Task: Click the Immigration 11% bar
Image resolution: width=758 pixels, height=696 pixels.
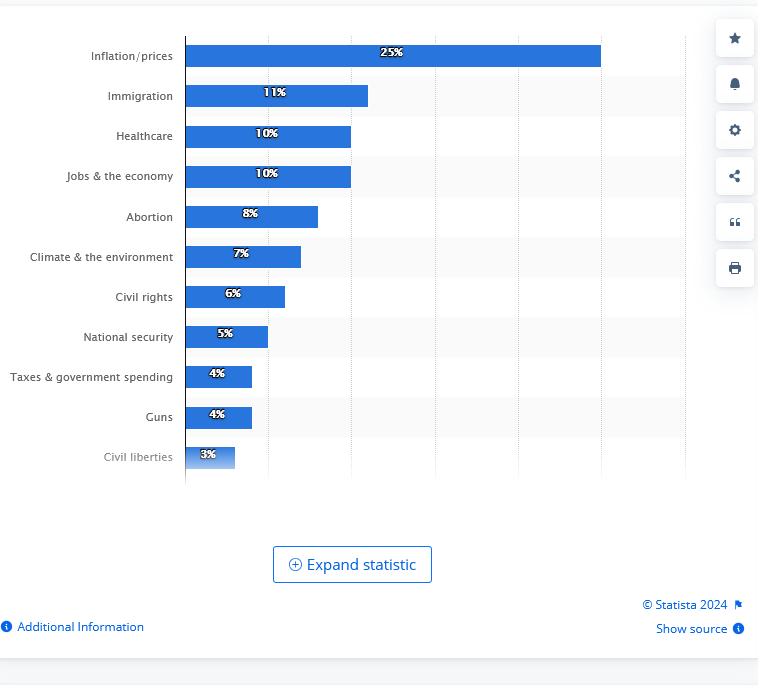Action: [x=276, y=96]
